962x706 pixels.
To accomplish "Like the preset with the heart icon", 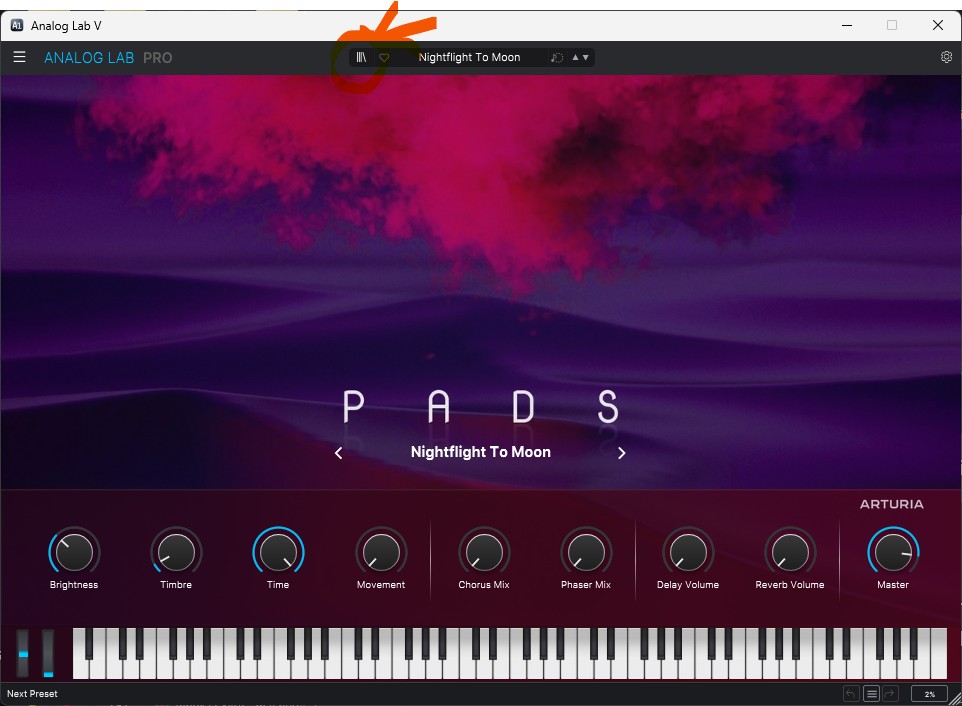I will 384,57.
